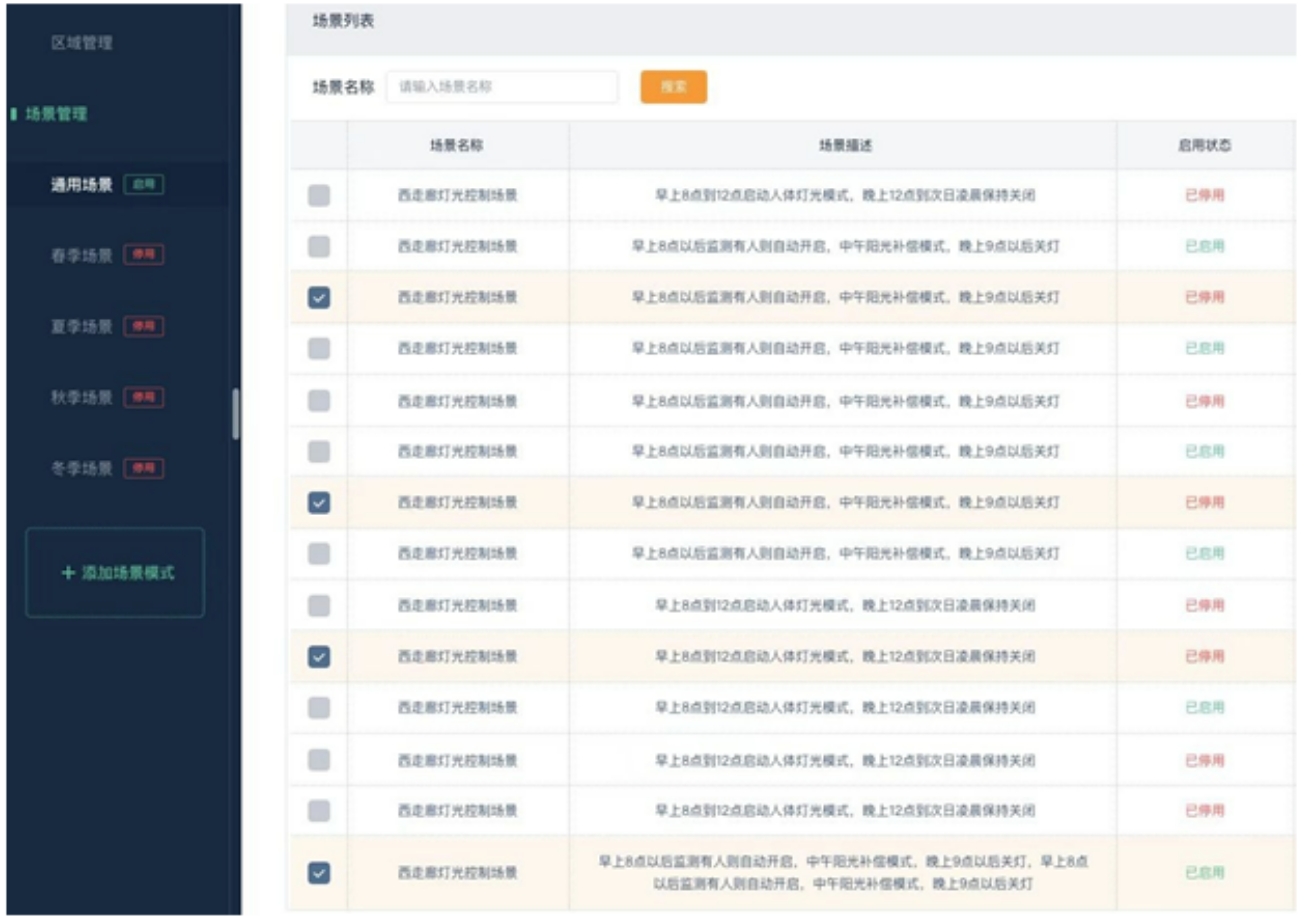This screenshot has height=921, width=1305.
Task: Click the 停用 badge next to 秋季场景
Action: coord(144,397)
